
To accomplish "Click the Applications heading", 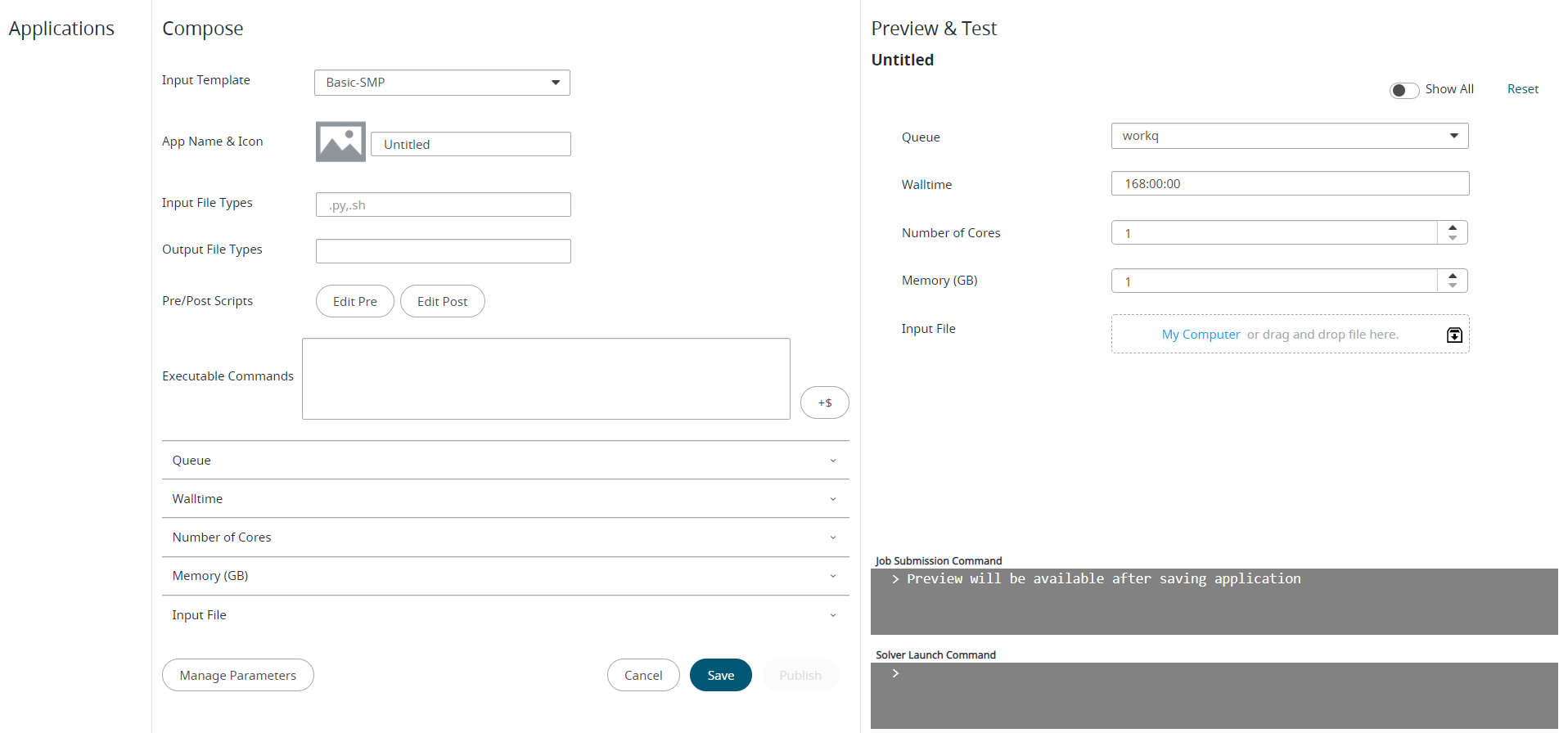I will pyautogui.click(x=61, y=29).
